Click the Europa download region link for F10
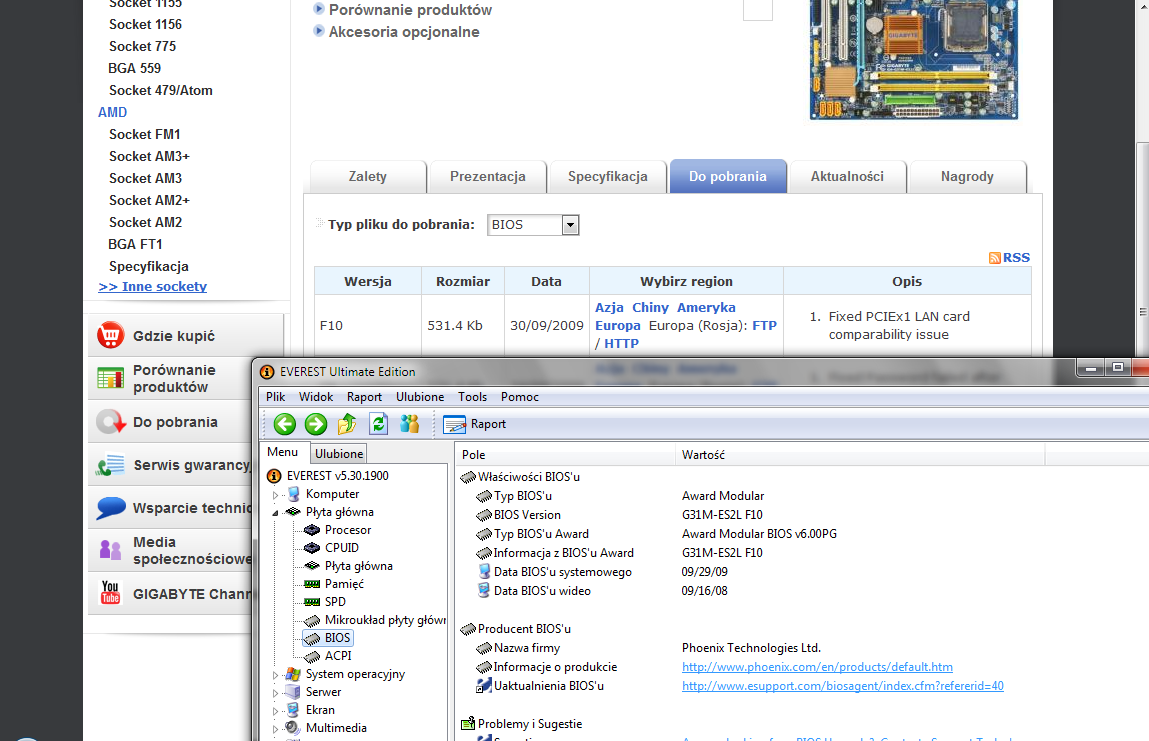This screenshot has height=741, width=1149. [x=618, y=325]
